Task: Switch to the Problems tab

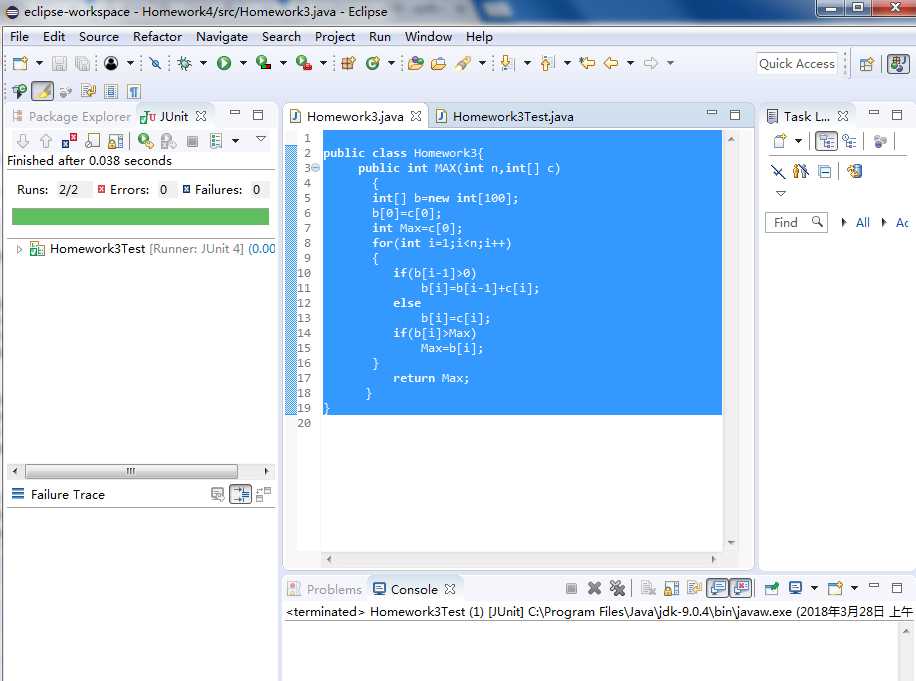Action: [325, 589]
